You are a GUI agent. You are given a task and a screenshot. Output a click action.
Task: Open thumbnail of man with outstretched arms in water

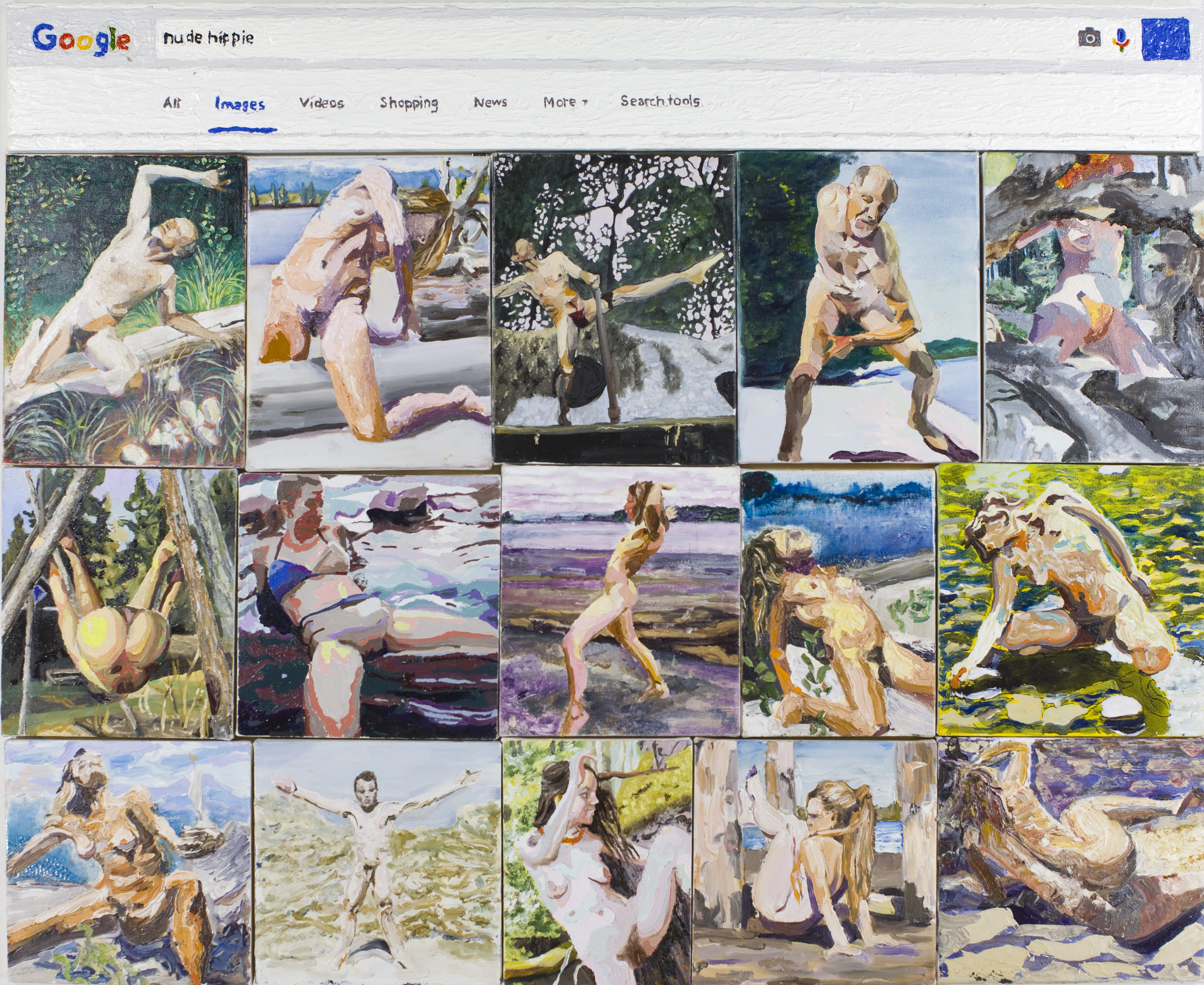tap(378, 862)
